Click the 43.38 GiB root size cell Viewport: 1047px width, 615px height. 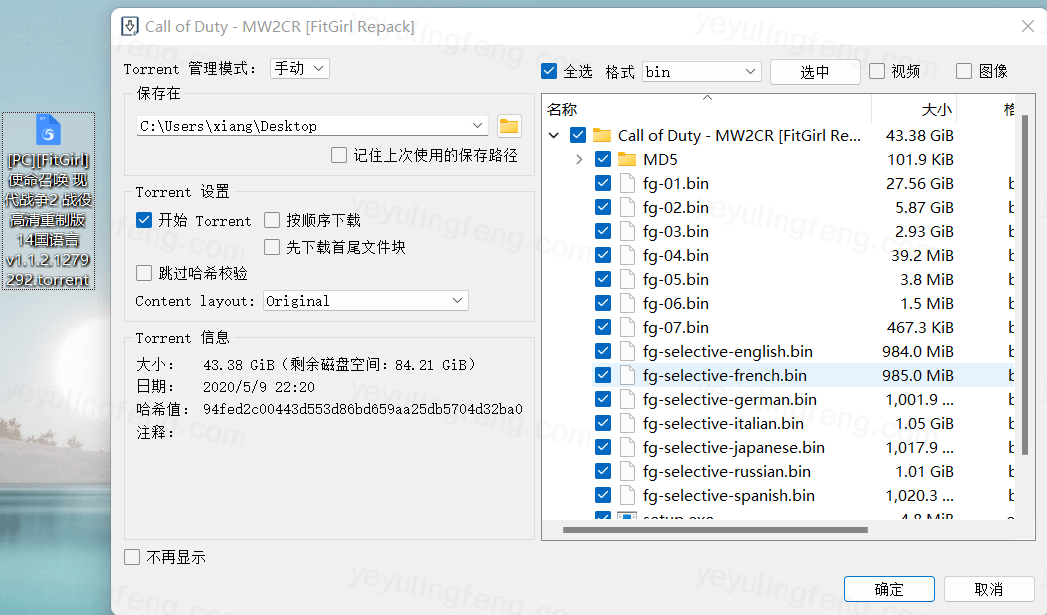point(919,136)
